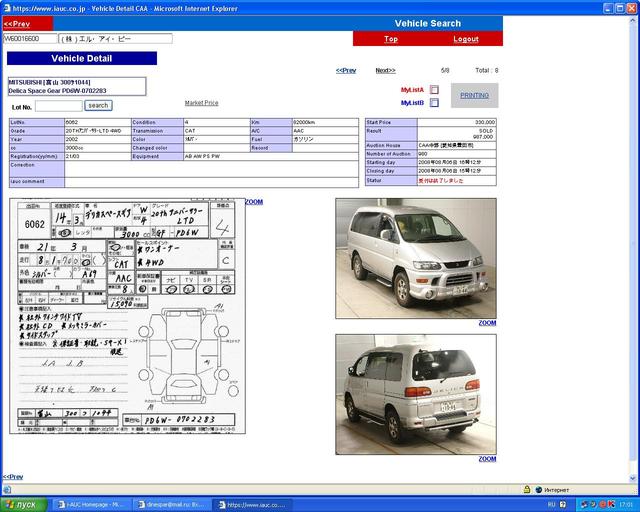Open the Top link in the red bar
640x512 pixels.
tap(391, 39)
